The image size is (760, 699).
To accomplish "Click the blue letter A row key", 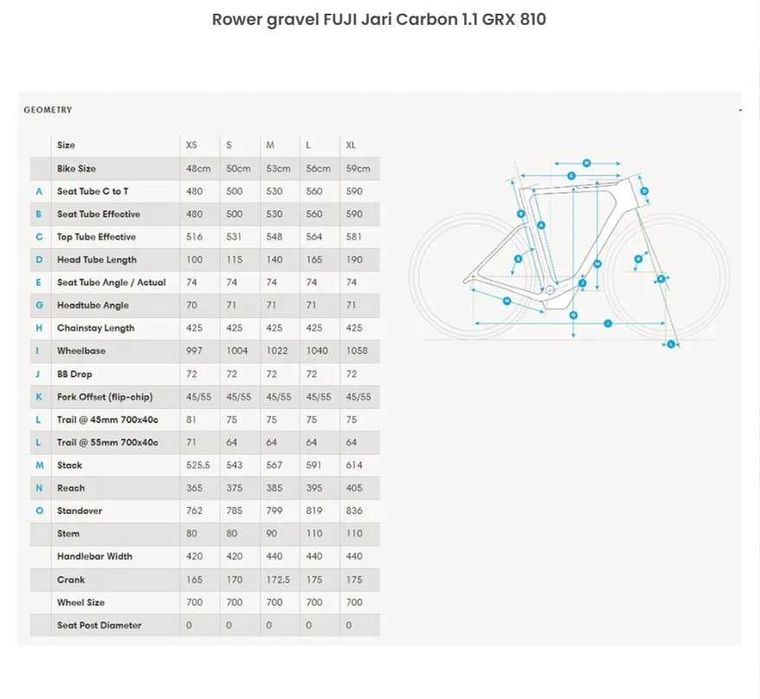I will coord(39,191).
